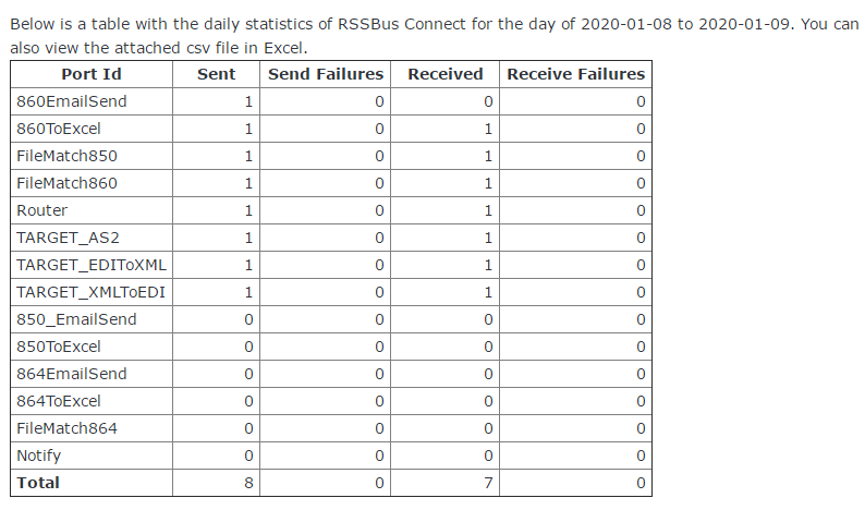This screenshot has height=510, width=865.
Task: Select the Received column header
Action: (x=445, y=75)
